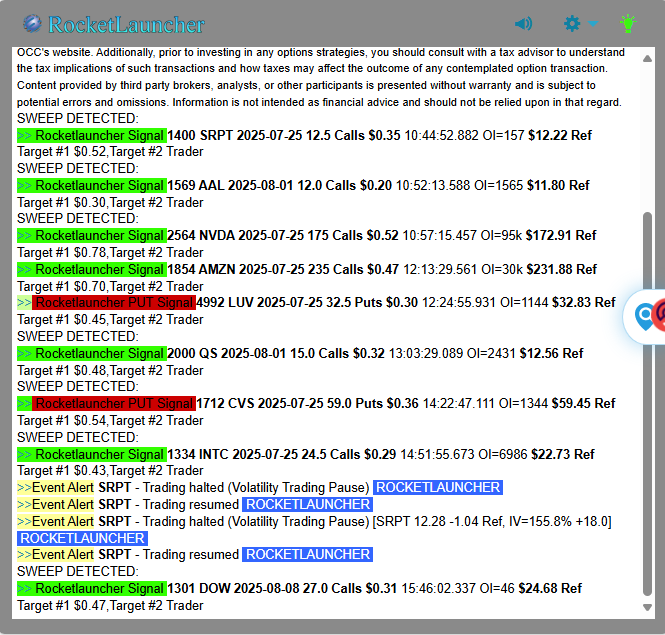Click the RocketLauncher title text
This screenshot has width=665, height=635.
click(126, 25)
